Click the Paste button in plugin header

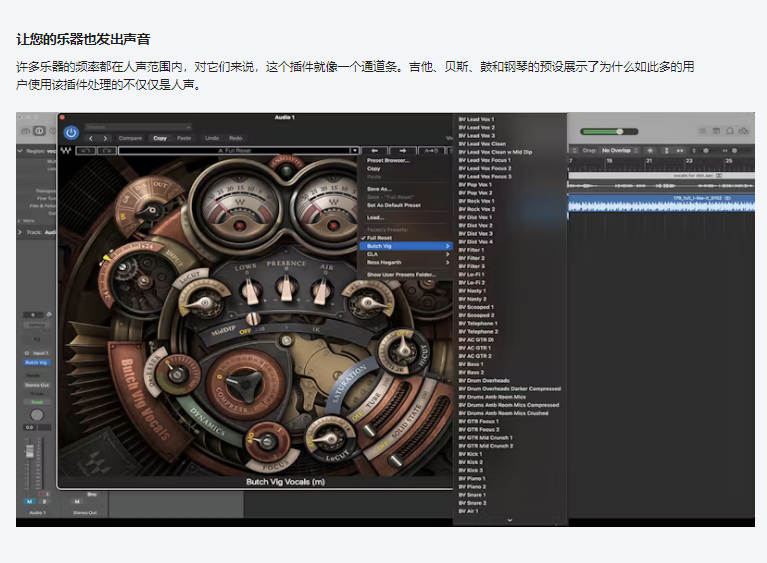184,138
